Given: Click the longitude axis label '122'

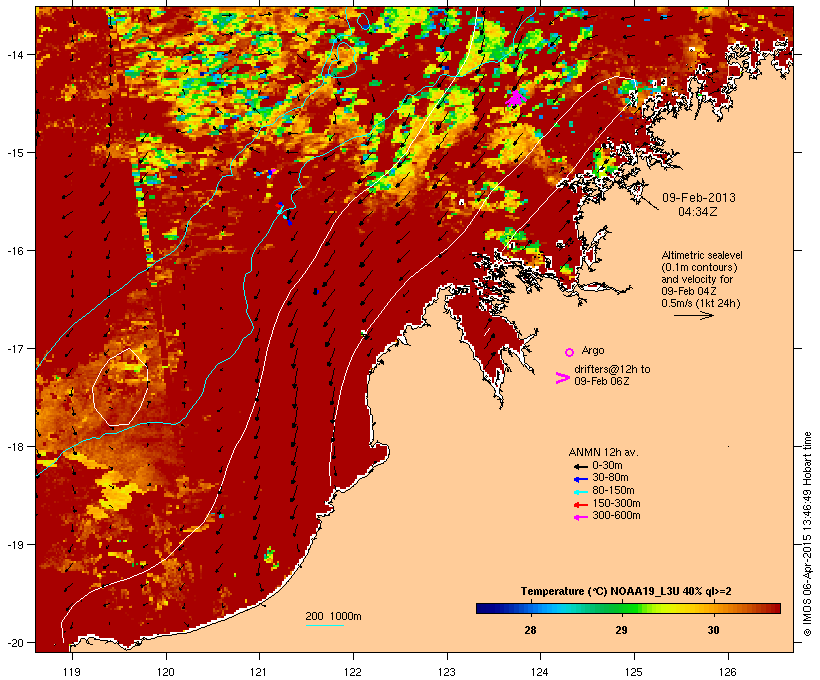Looking at the screenshot, I should point(353,672).
